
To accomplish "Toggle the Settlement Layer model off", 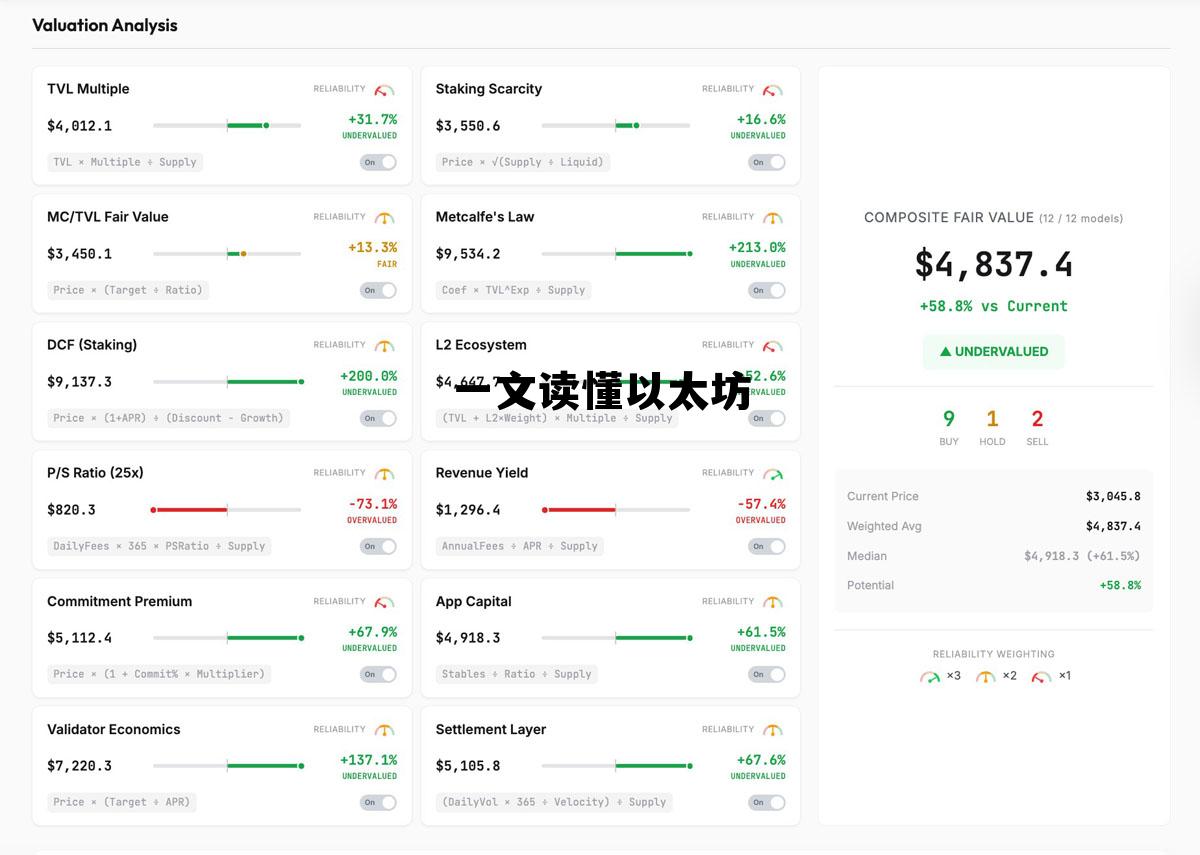I will tap(766, 802).
